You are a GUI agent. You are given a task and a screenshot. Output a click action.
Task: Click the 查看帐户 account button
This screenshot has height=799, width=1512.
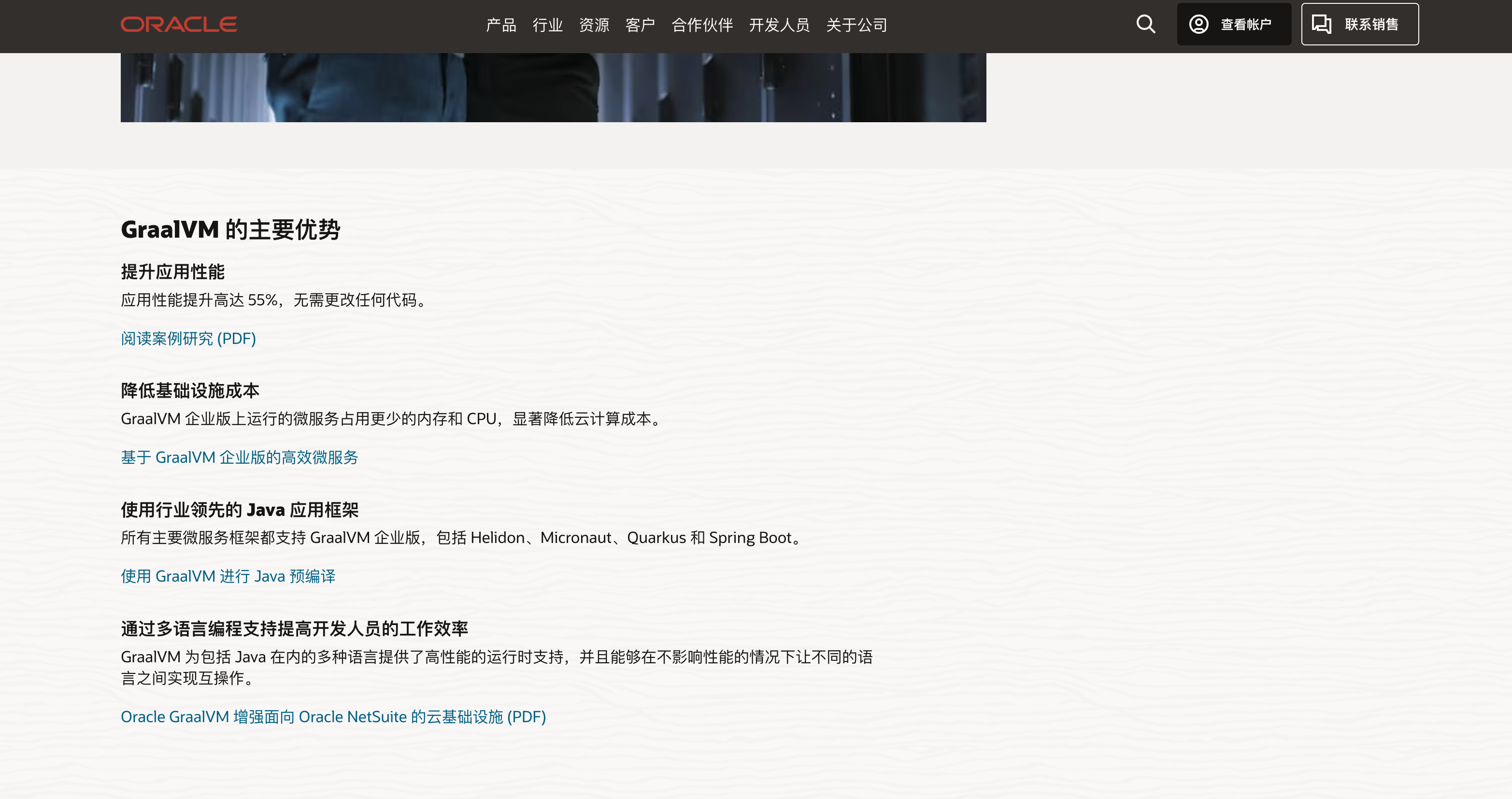point(1234,24)
